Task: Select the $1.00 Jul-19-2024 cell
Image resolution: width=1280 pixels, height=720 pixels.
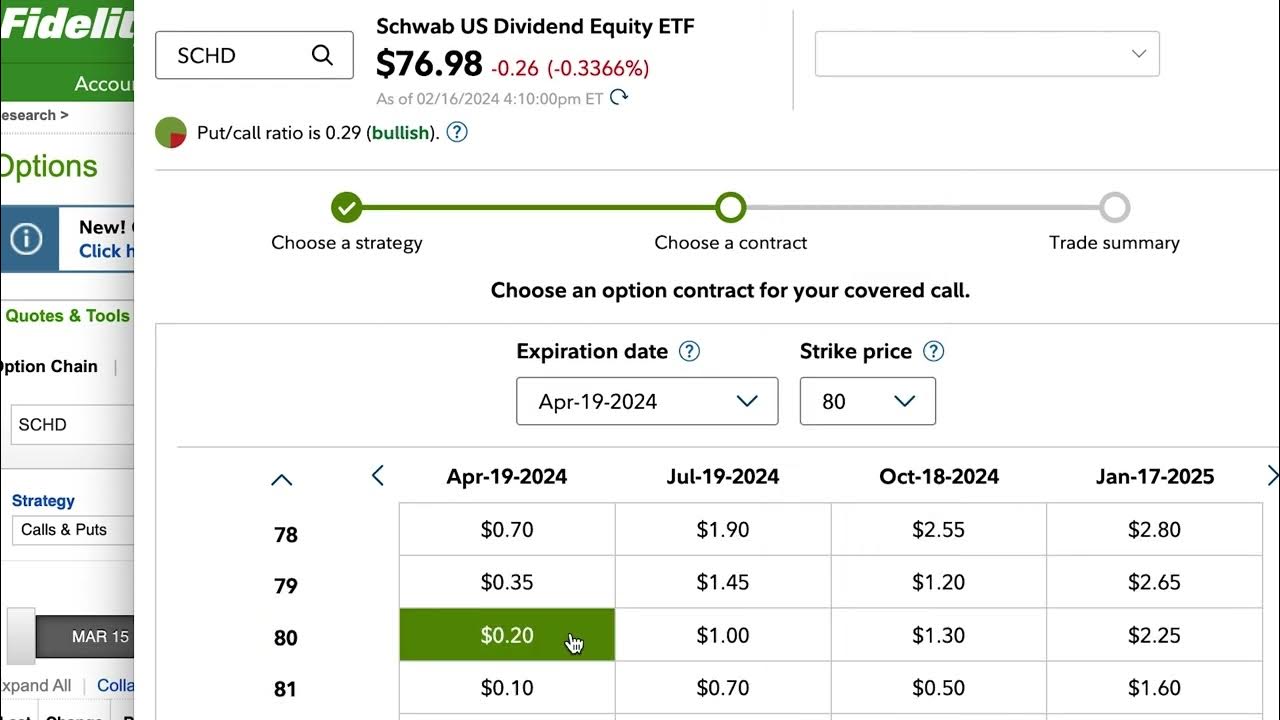Action: [x=723, y=635]
